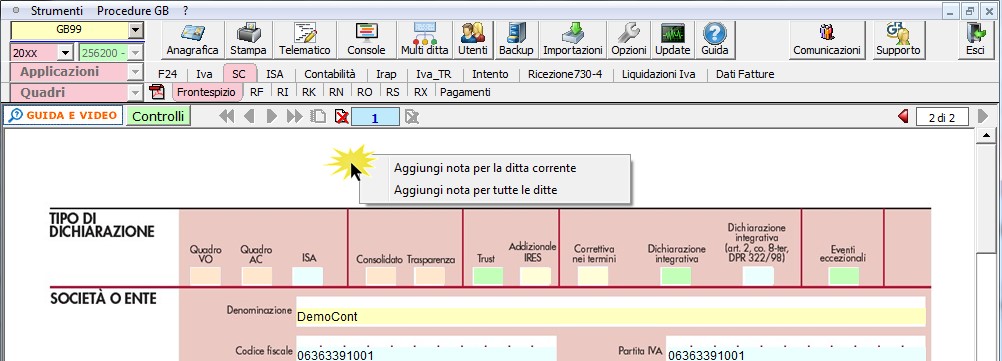Check the Eventi eccezionali box
The width and height of the screenshot is (1002, 361).
[x=844, y=276]
